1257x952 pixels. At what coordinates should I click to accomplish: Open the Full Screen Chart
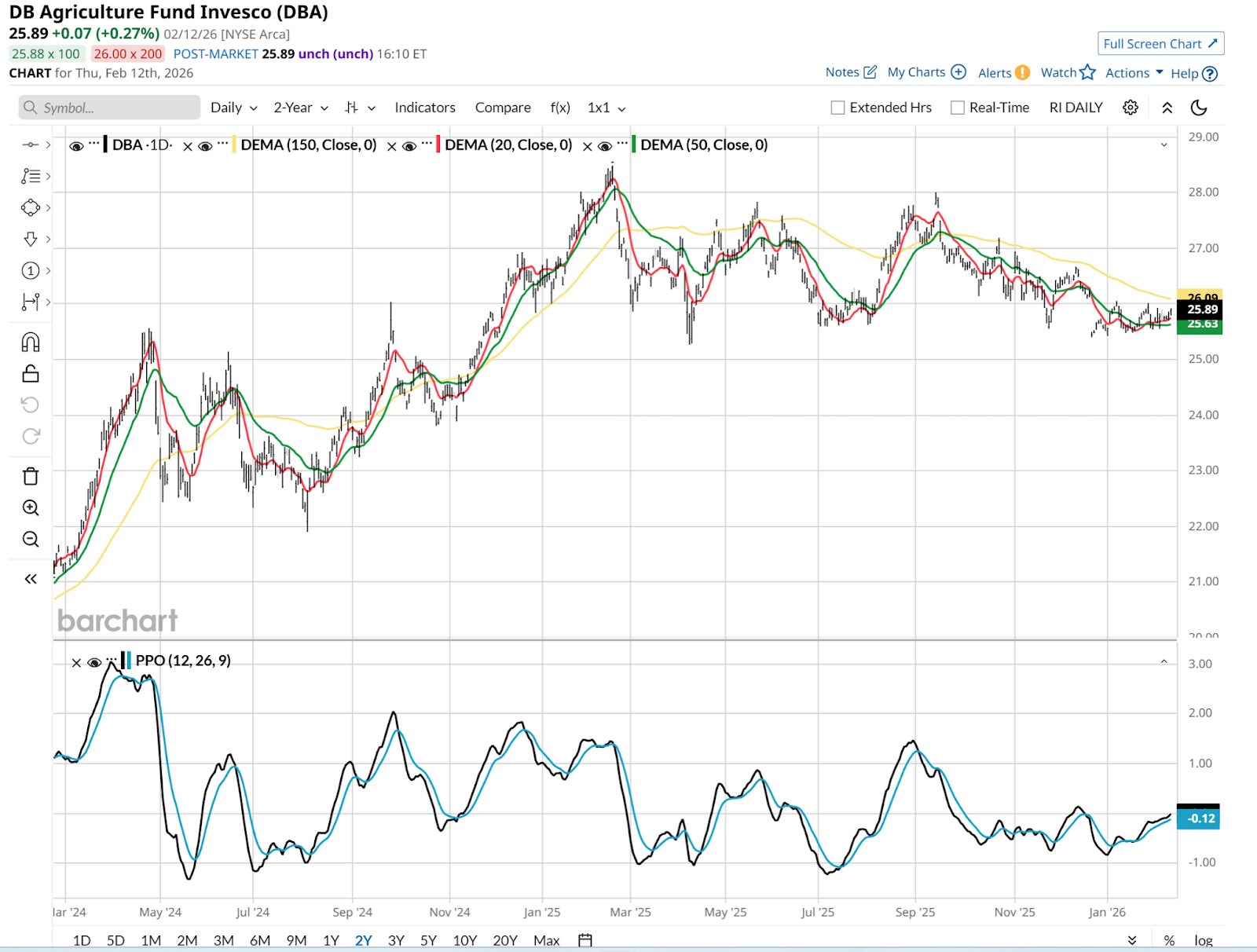[x=1160, y=44]
